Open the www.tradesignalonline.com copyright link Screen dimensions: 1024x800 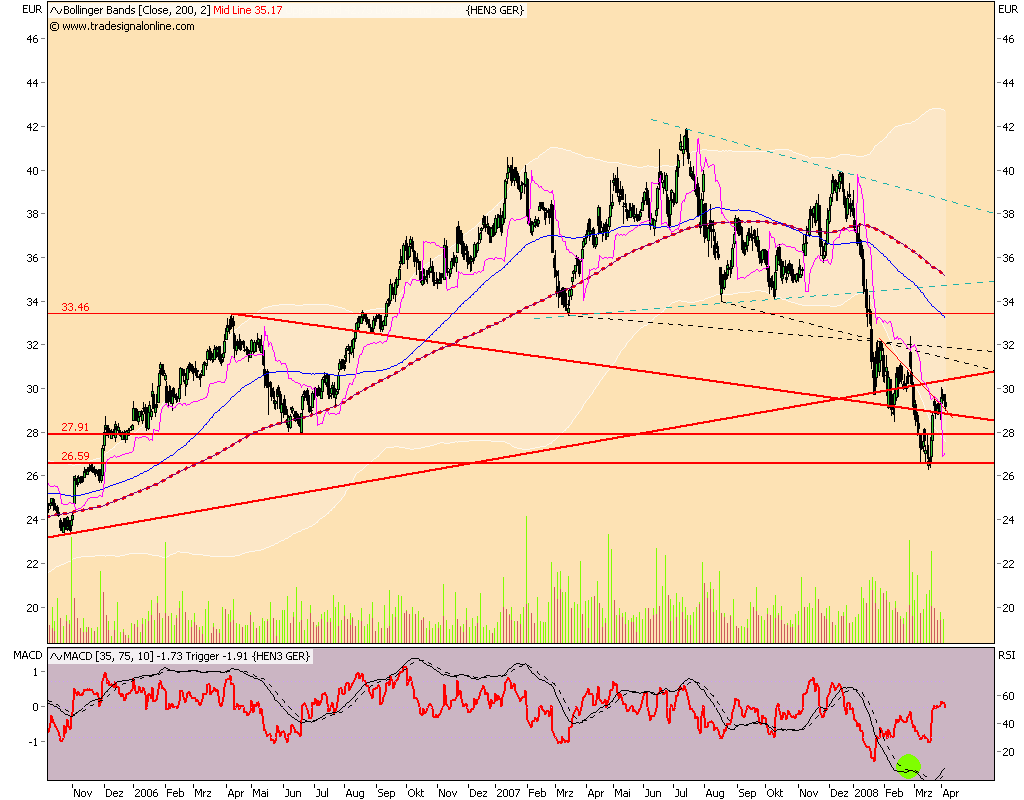tap(120, 27)
